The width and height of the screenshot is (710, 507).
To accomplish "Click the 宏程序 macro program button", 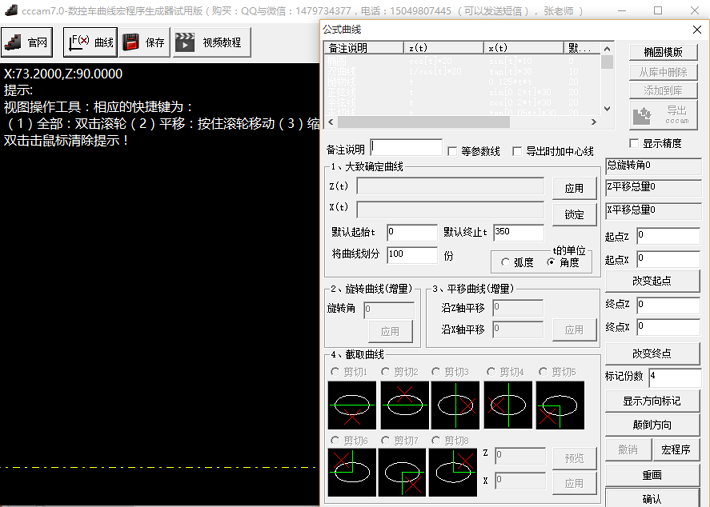I will click(676, 450).
